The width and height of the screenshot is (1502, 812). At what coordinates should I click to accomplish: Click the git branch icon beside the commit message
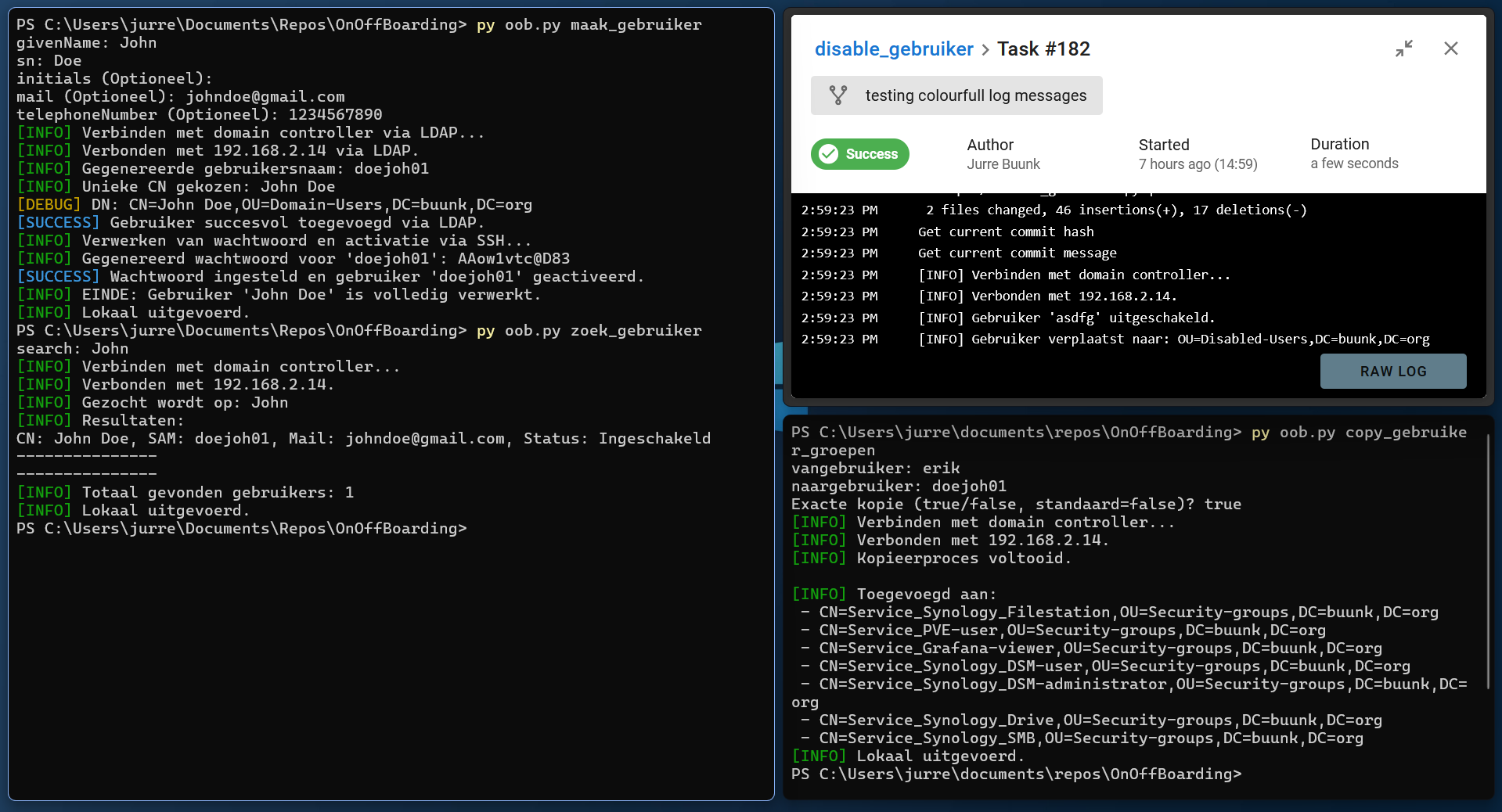(837, 95)
